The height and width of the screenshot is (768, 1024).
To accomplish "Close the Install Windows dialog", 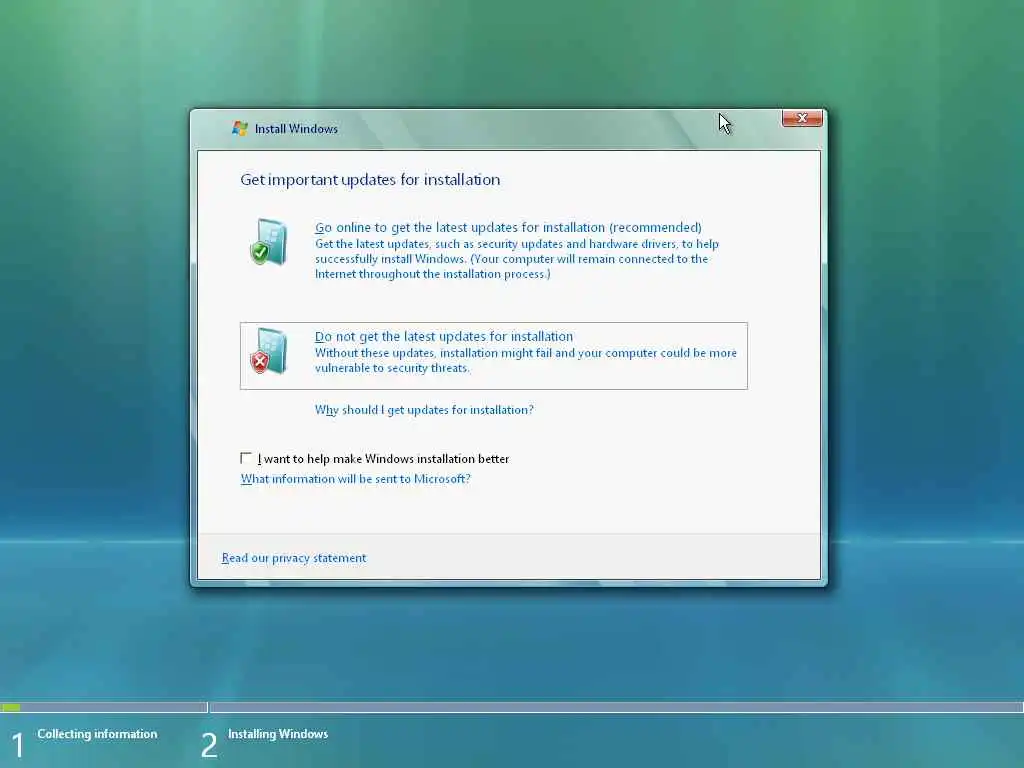I will (802, 118).
